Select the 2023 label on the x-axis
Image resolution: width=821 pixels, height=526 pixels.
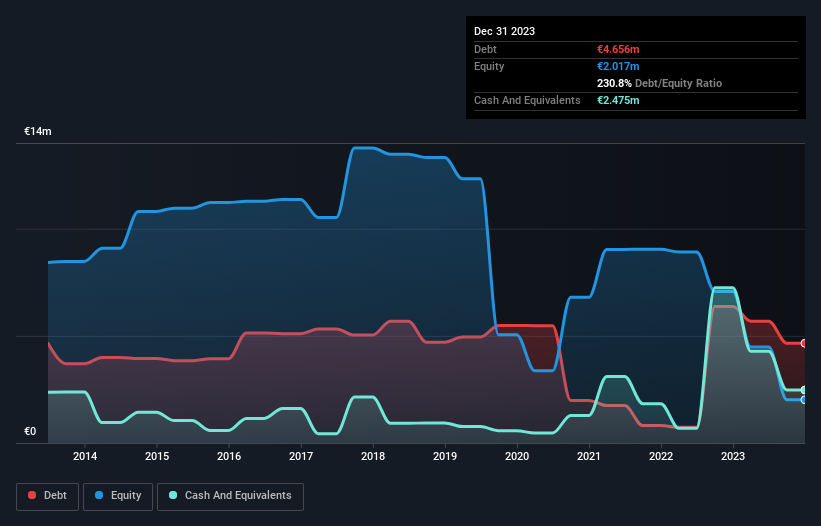tap(733, 456)
